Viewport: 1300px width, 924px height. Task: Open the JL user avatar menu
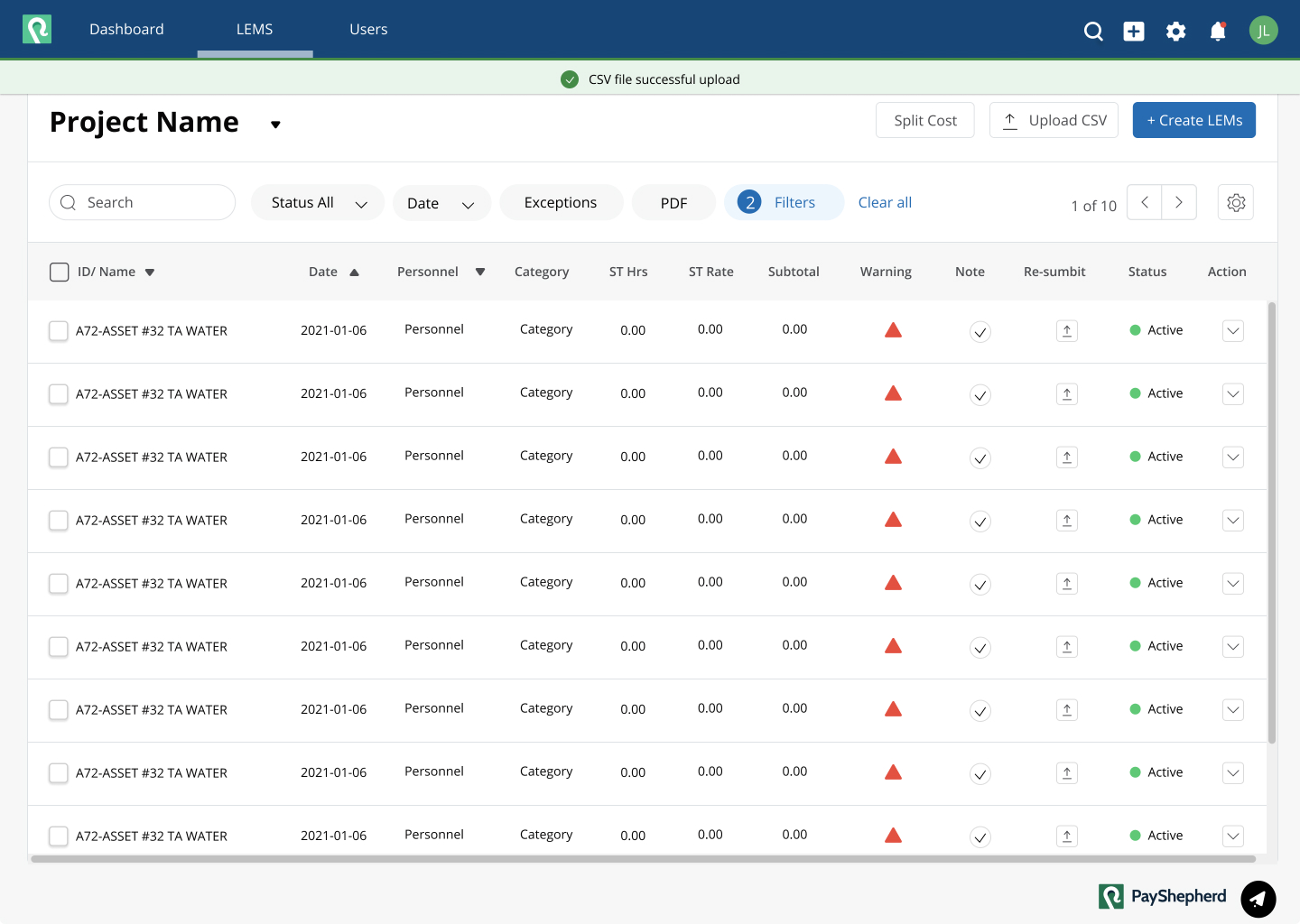1264,31
